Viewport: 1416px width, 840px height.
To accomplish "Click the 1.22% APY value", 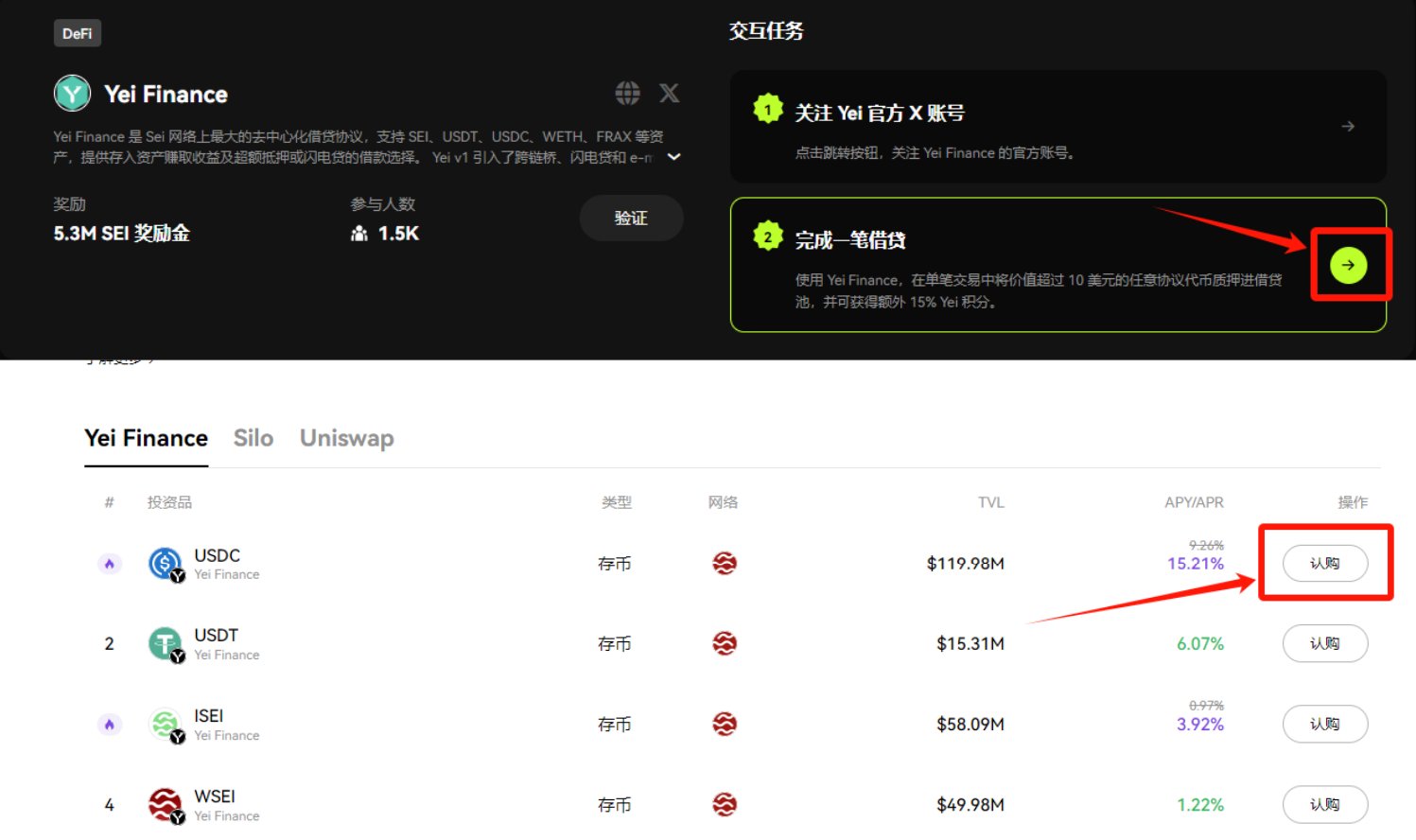I will [x=1199, y=805].
